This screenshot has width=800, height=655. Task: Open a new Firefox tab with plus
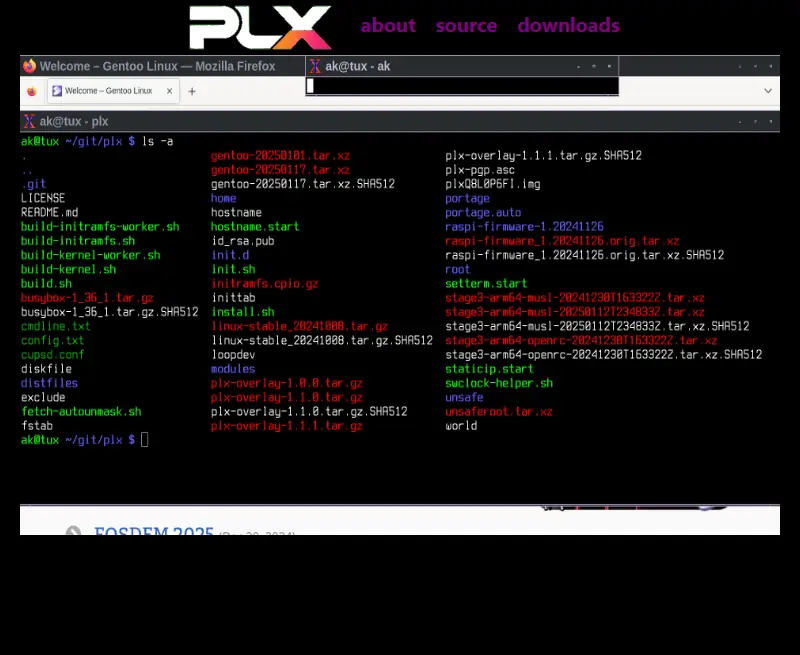(192, 91)
